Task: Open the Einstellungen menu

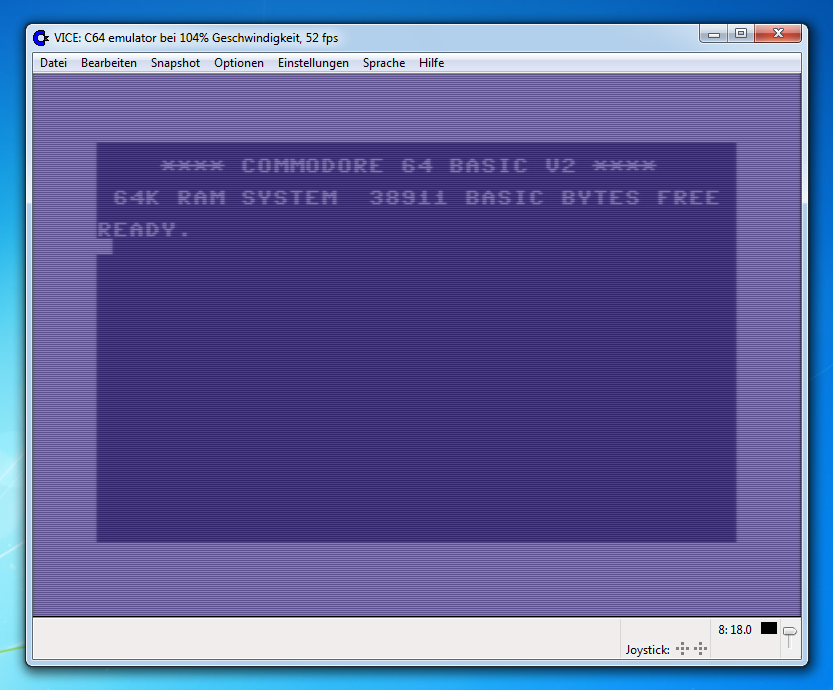Action: pos(313,62)
